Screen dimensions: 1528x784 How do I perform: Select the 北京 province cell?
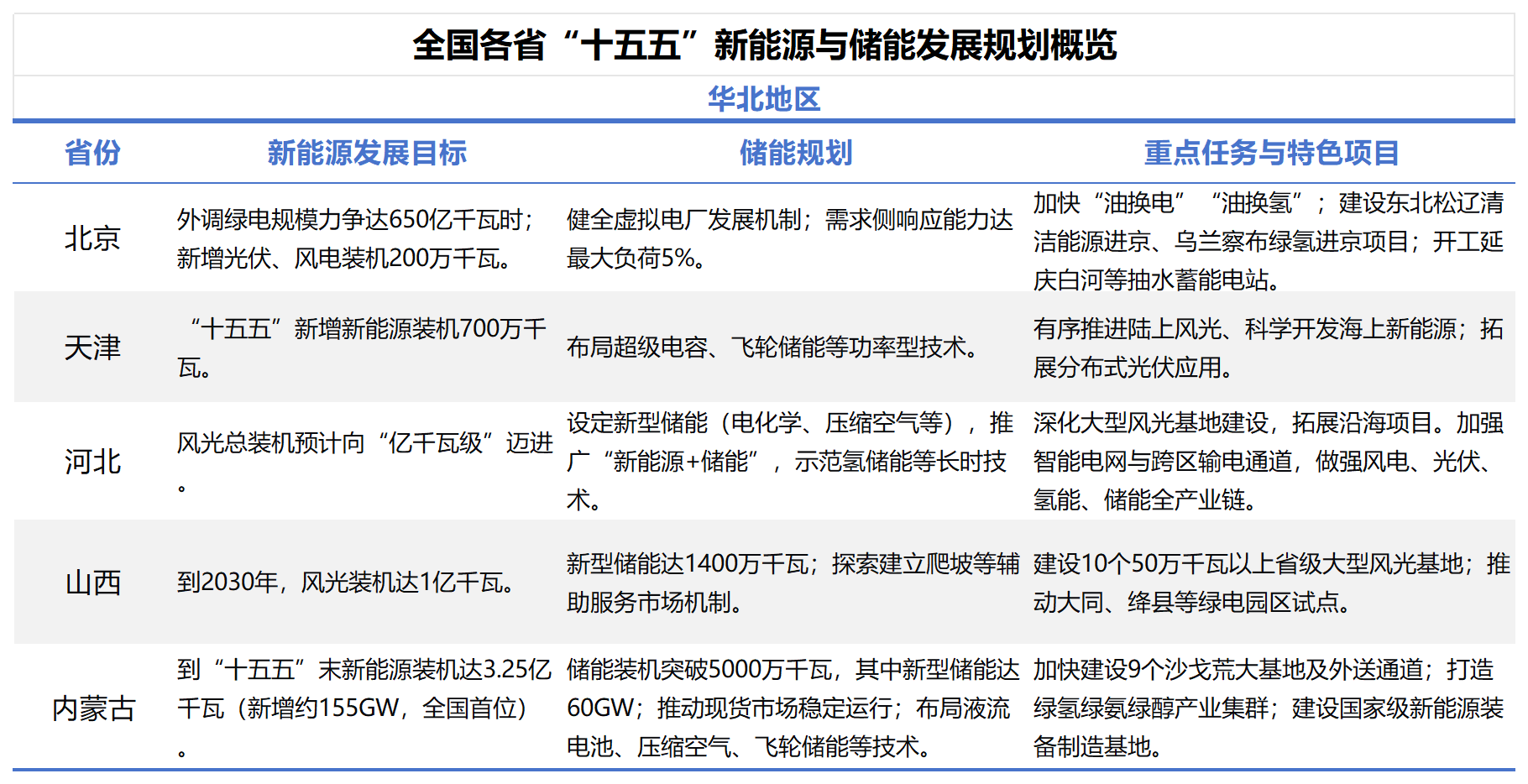click(92, 238)
